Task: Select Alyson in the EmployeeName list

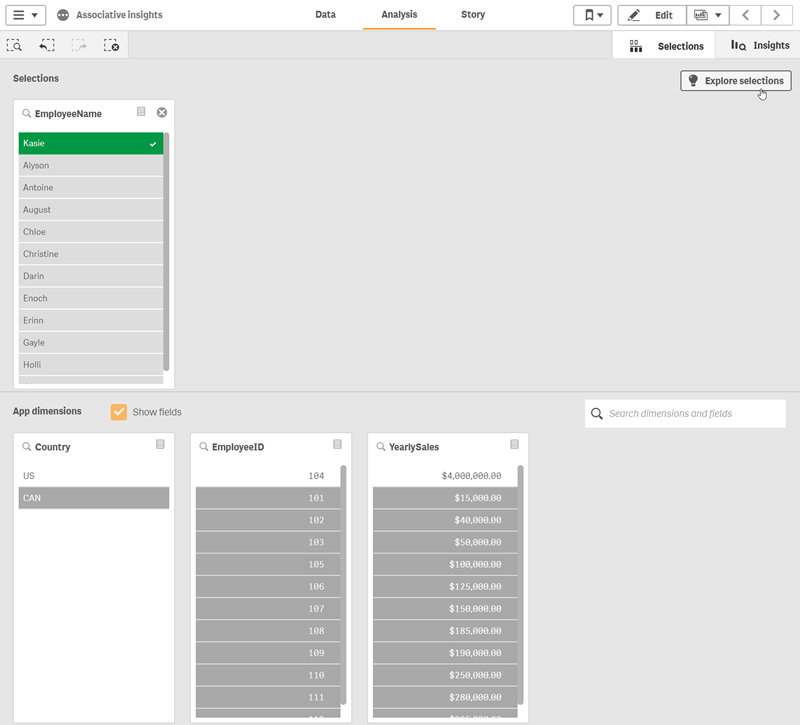Action: point(90,165)
